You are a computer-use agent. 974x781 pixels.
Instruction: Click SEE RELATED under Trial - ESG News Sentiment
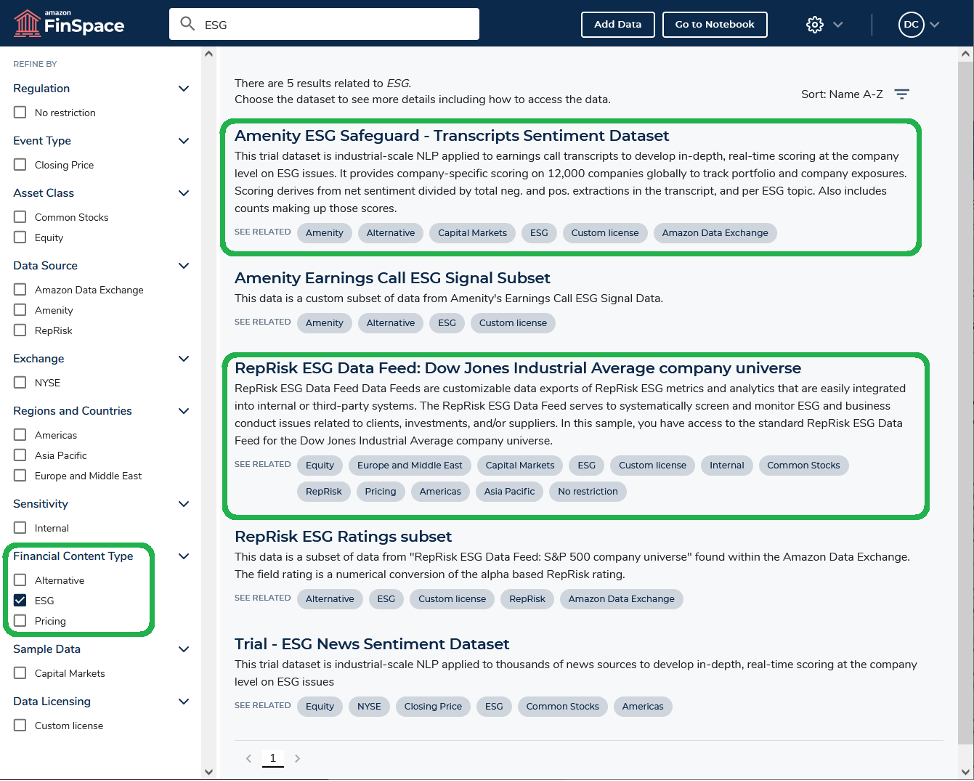(262, 706)
